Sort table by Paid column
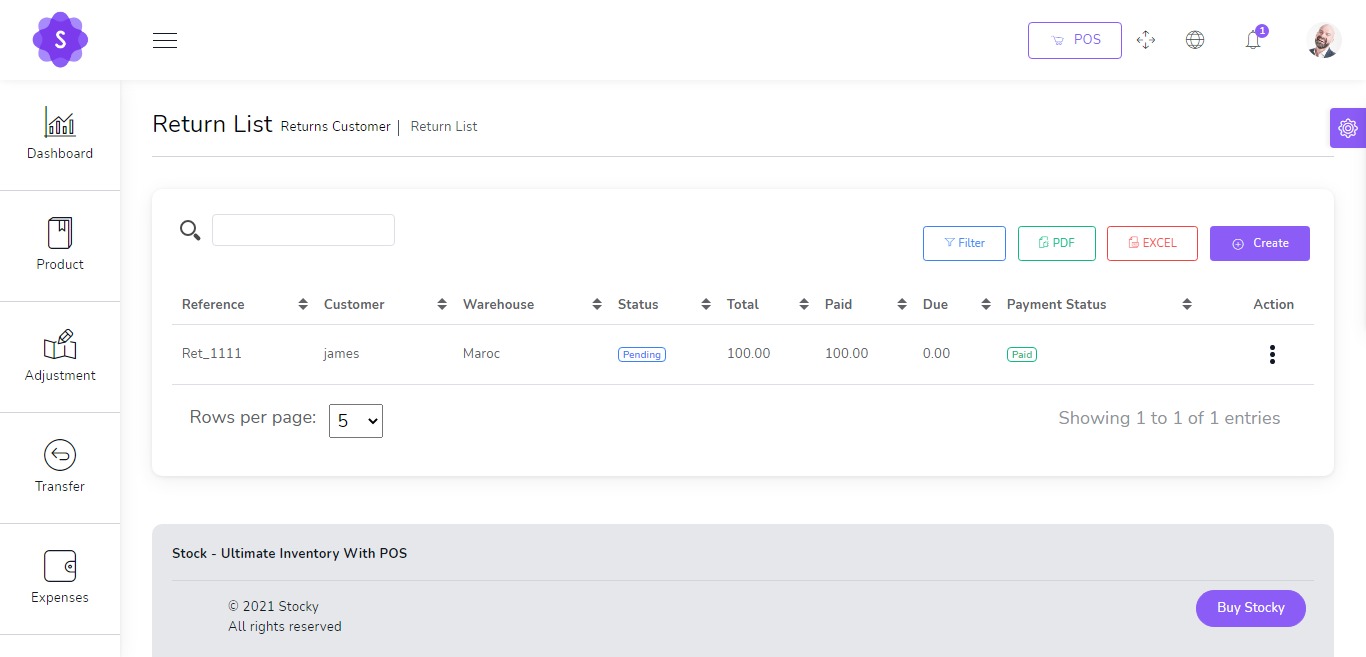The width and height of the screenshot is (1366, 657). pos(866,304)
